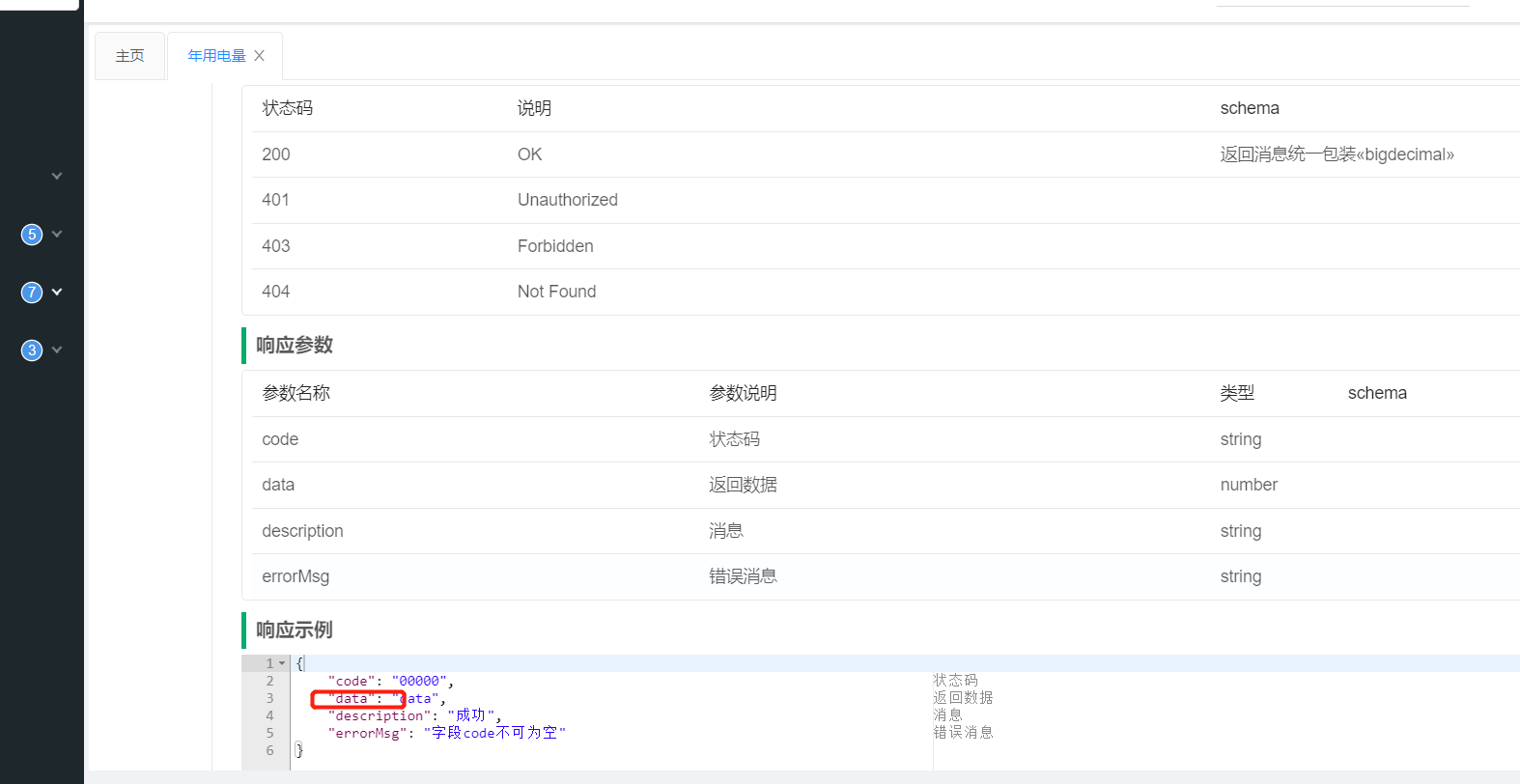The image size is (1520, 784).
Task: Fold the JSON block at line 1
Action: pos(282,663)
